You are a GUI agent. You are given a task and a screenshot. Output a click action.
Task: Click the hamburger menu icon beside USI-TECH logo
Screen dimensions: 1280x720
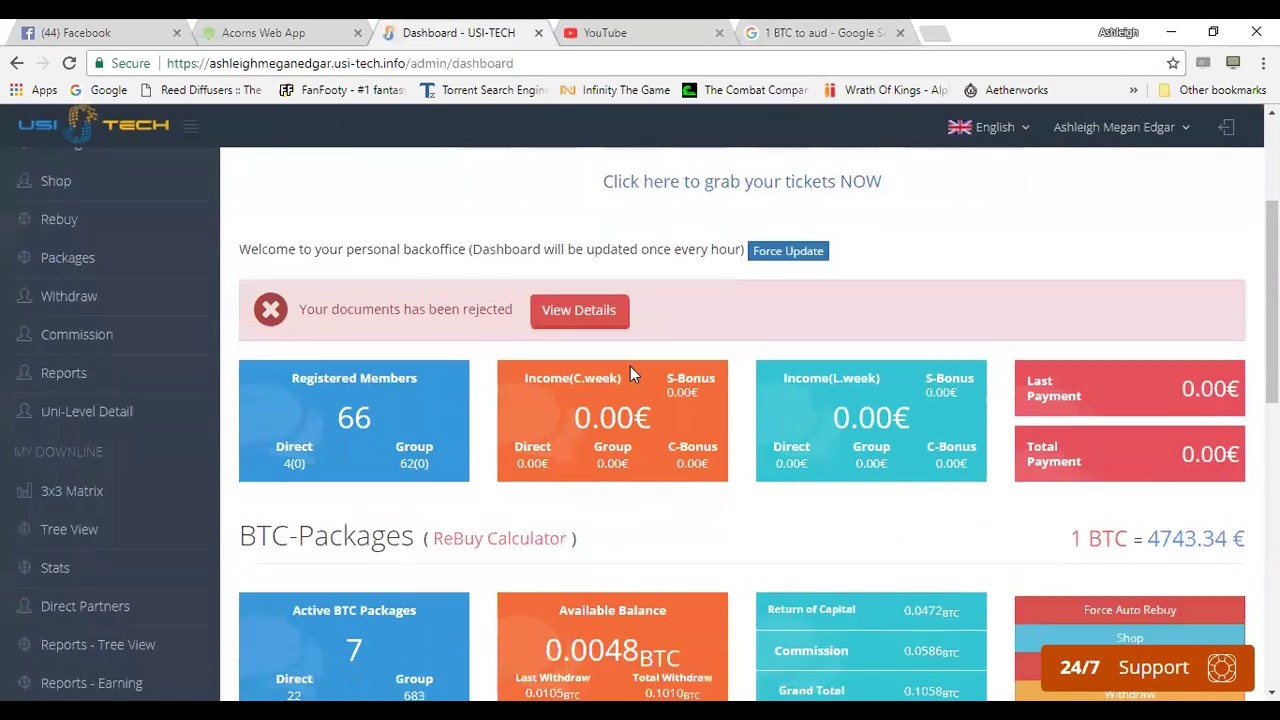191,126
